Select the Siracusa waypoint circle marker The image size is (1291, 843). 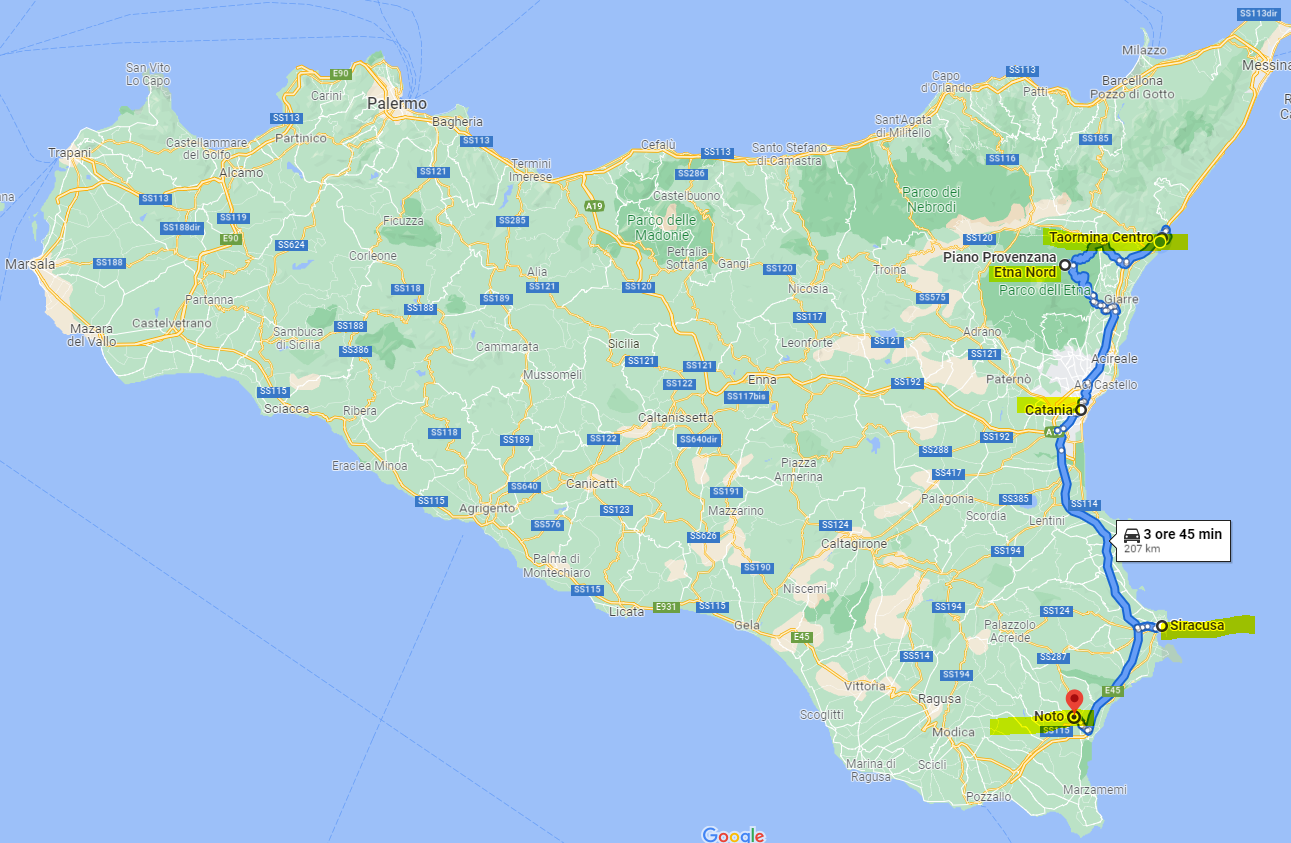tap(1161, 626)
